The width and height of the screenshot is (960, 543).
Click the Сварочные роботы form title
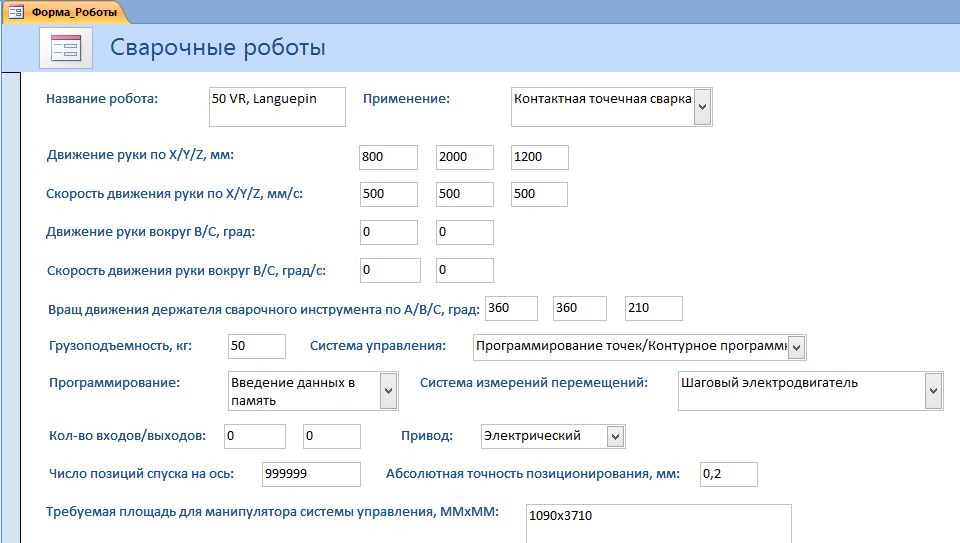click(217, 48)
